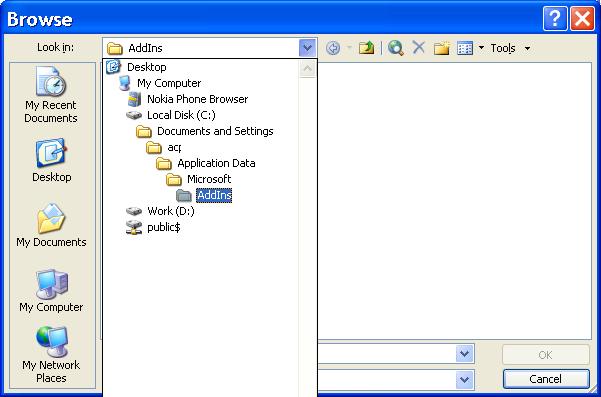Go up one folder level
Image resolution: width=601 pixels, height=397 pixels.
click(x=366, y=48)
